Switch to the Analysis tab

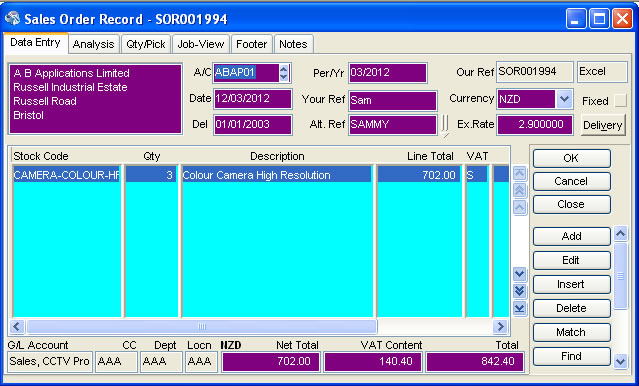(x=94, y=44)
